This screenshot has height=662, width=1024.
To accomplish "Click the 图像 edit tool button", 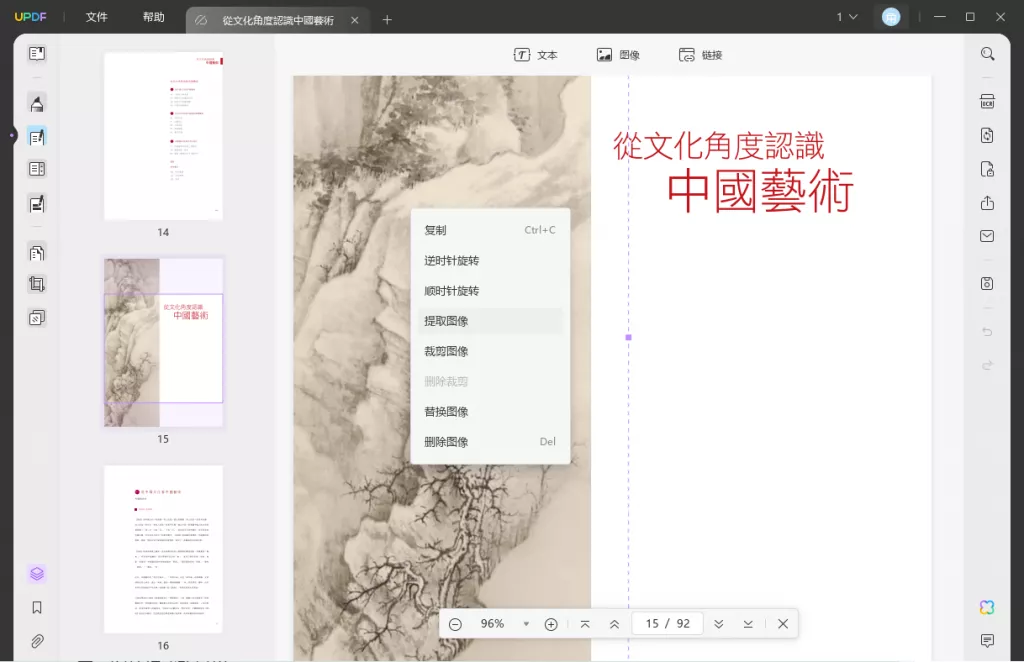I will click(618, 55).
